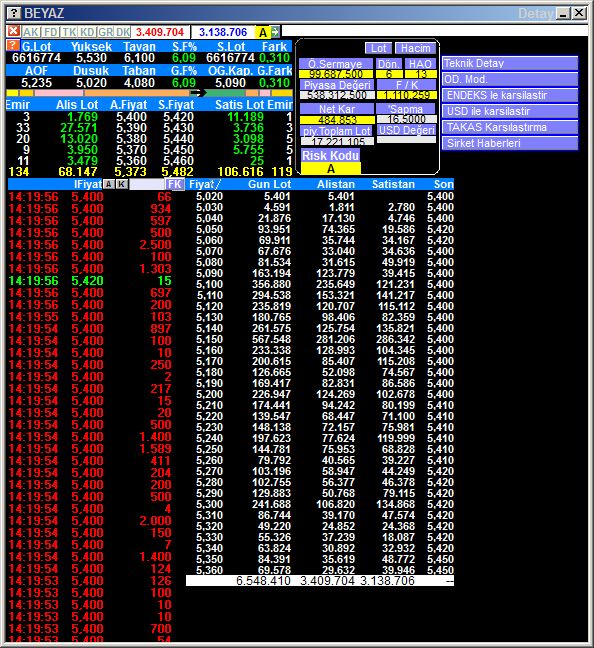
Task: Toggle the Lot display mode
Action: coord(378,48)
